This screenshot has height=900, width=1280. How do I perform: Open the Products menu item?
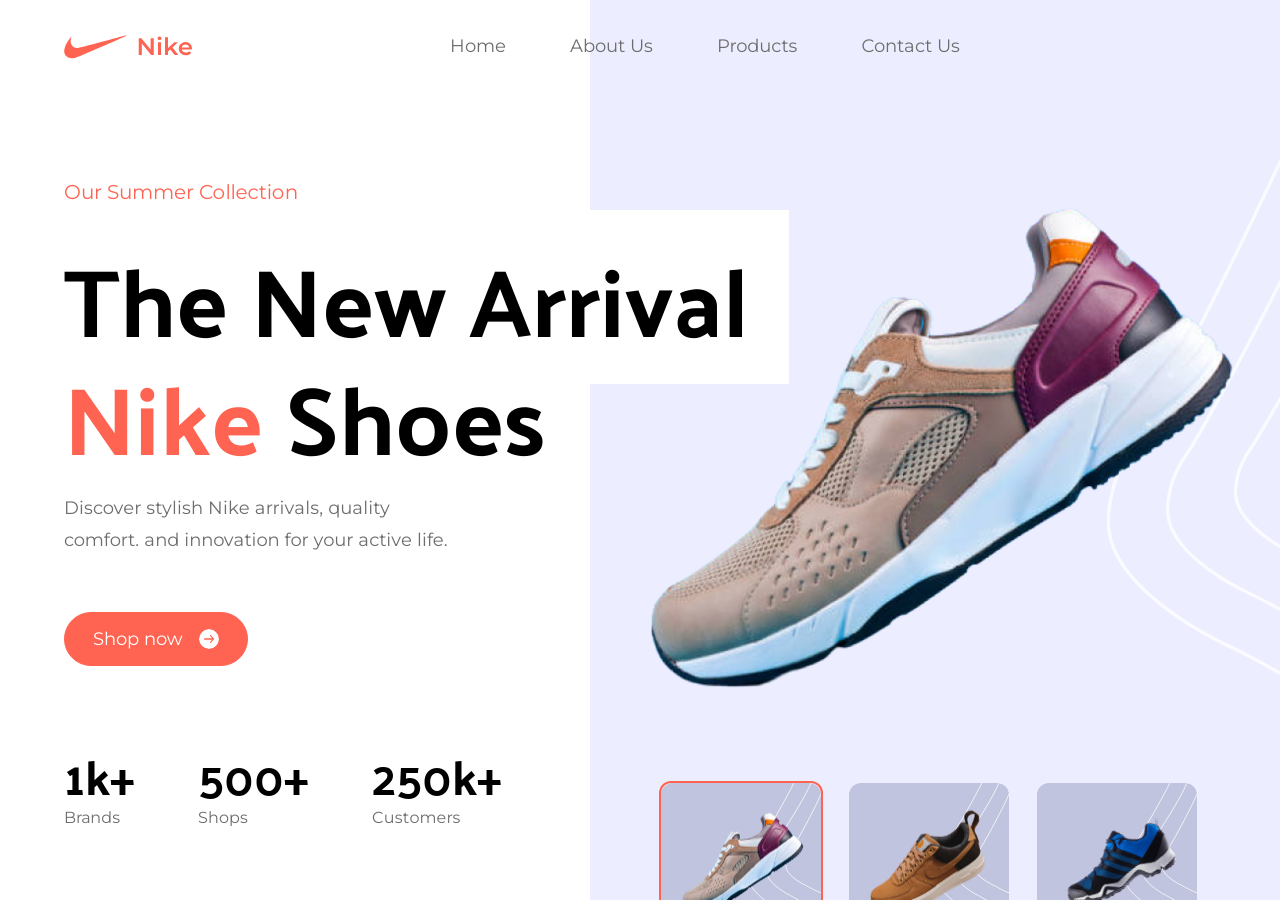[x=757, y=46]
